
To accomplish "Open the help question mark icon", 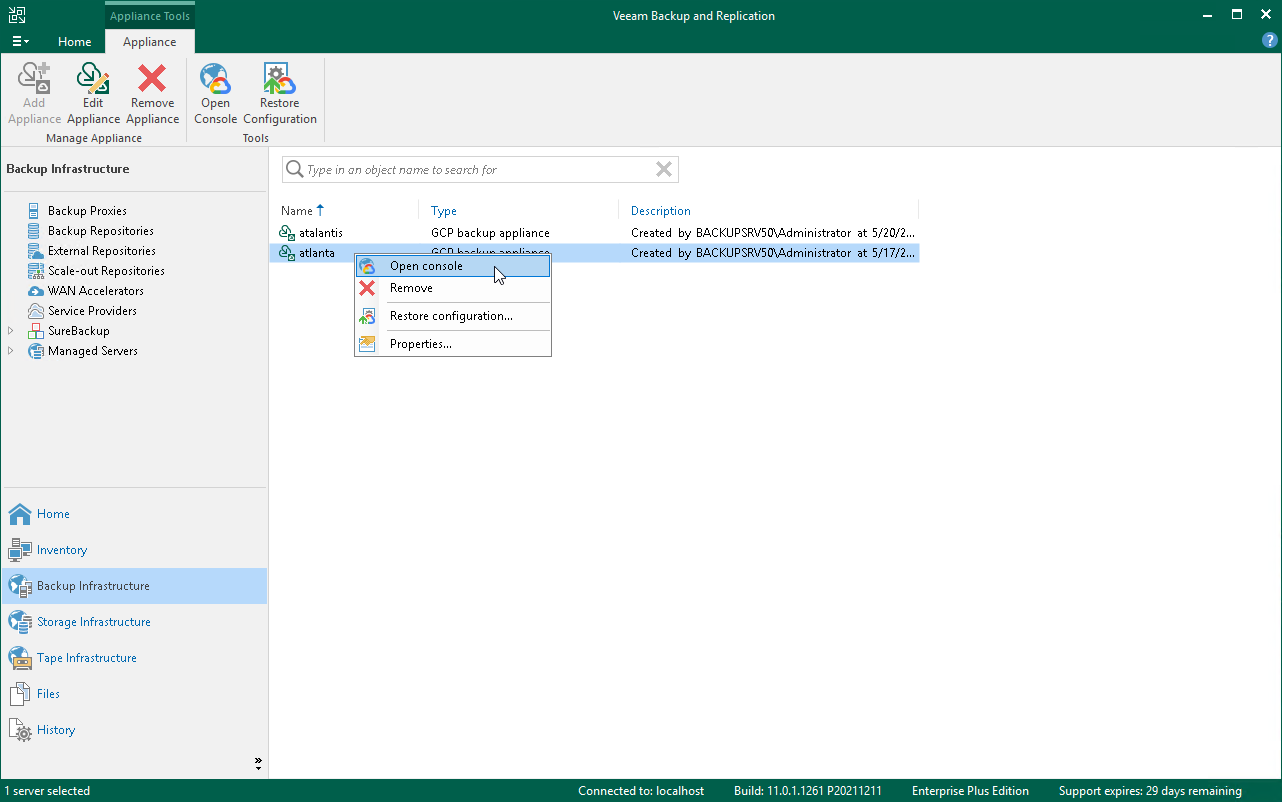I will point(1269,41).
